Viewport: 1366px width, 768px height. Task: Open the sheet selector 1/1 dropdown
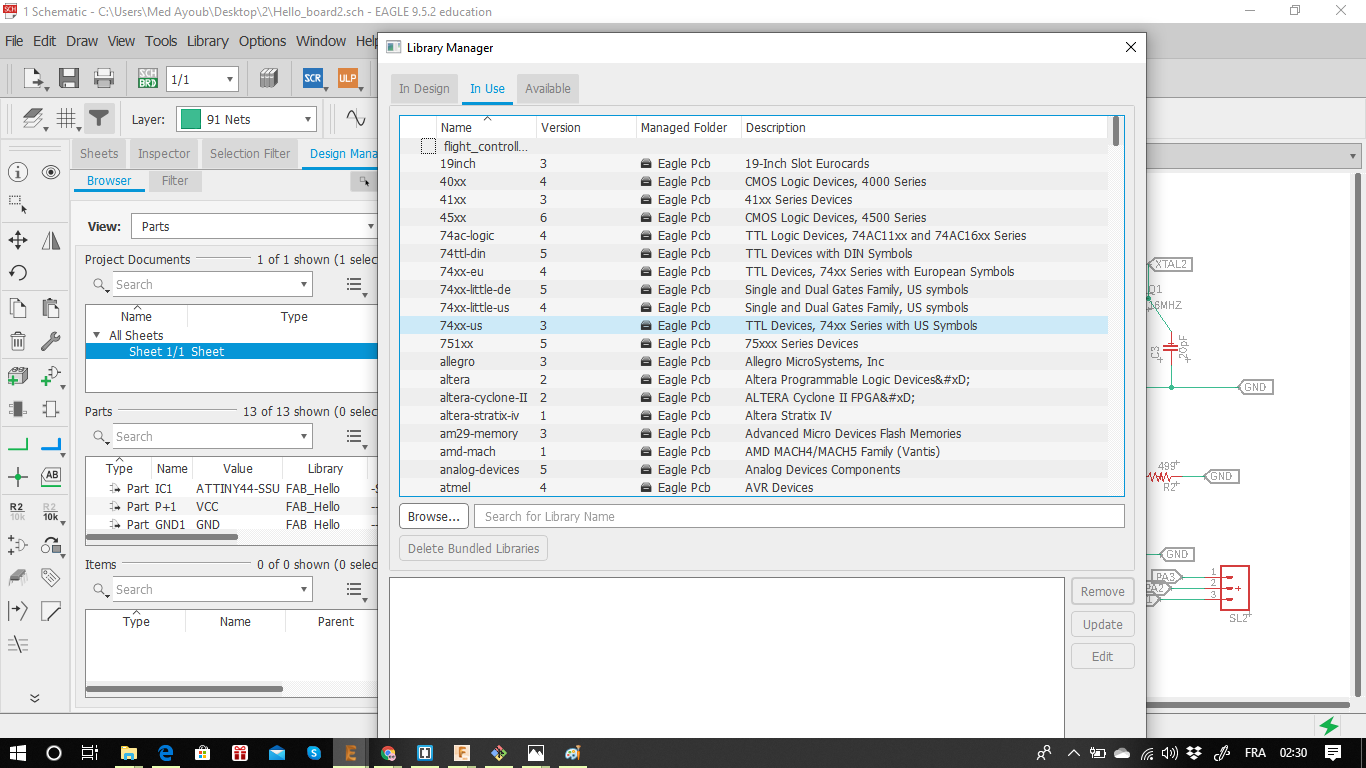(x=203, y=79)
